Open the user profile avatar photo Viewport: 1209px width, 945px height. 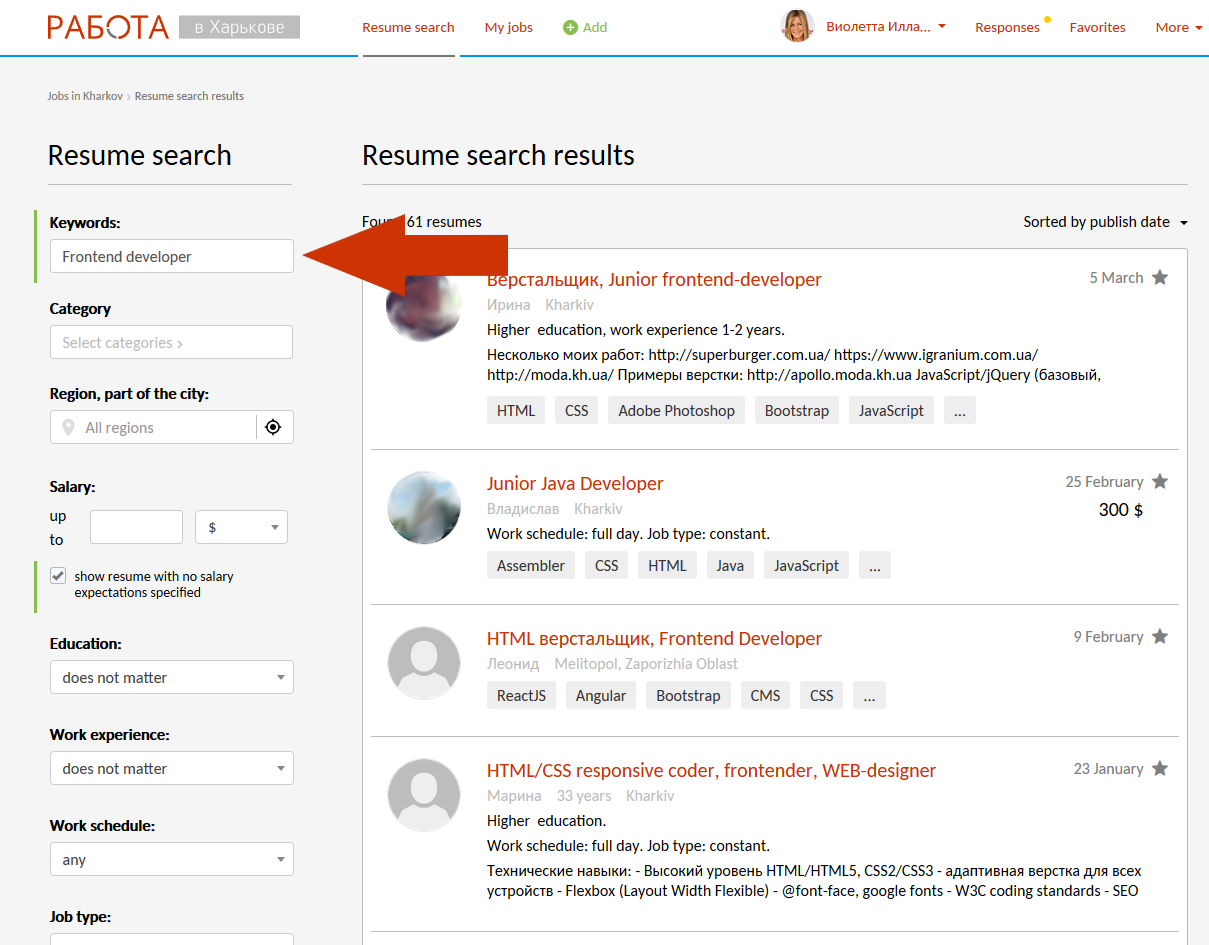(x=797, y=27)
